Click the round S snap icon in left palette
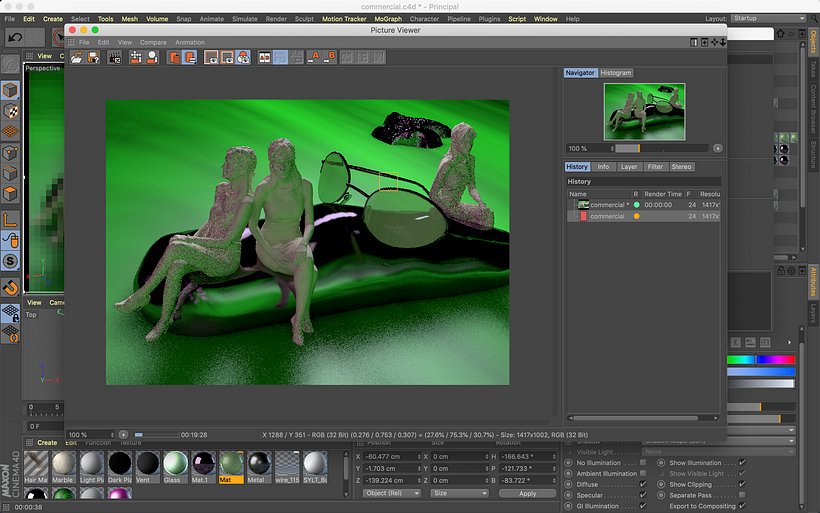 click(x=10, y=261)
